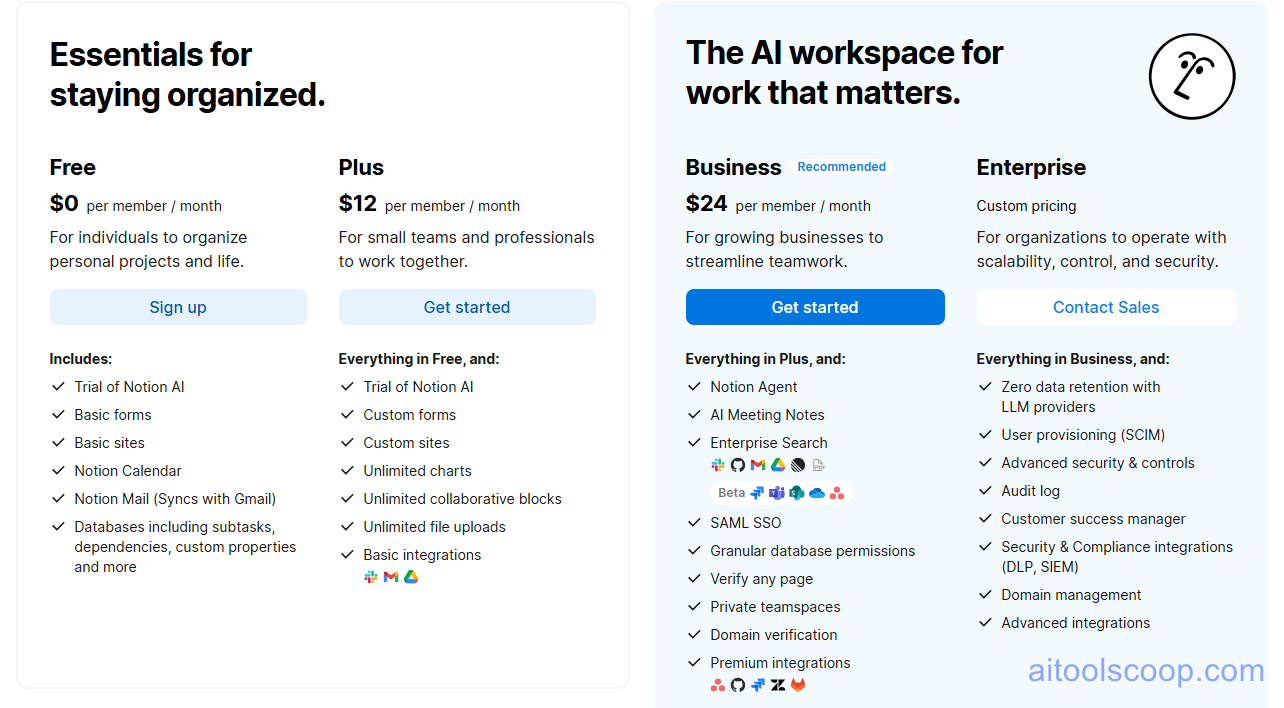Toggle the checkmark beside Audit log
The height and width of the screenshot is (708, 1284).
tap(985, 490)
